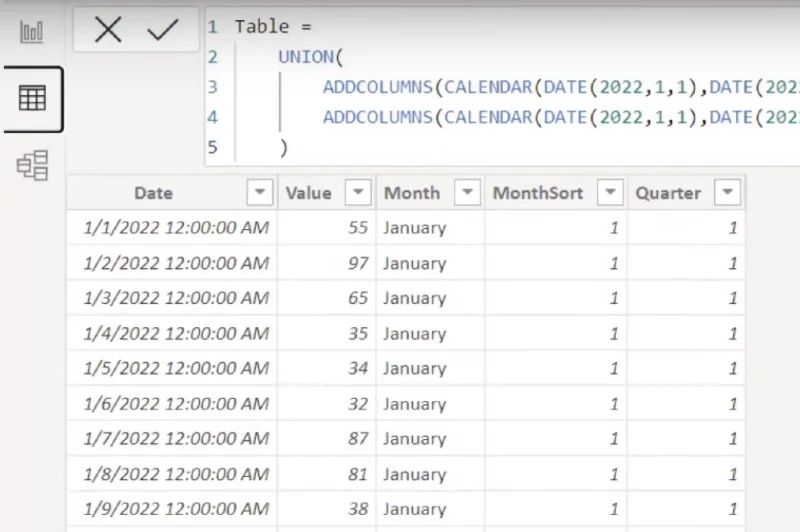Select the Value cell 55
This screenshot has height=532, width=800.
tap(327, 227)
